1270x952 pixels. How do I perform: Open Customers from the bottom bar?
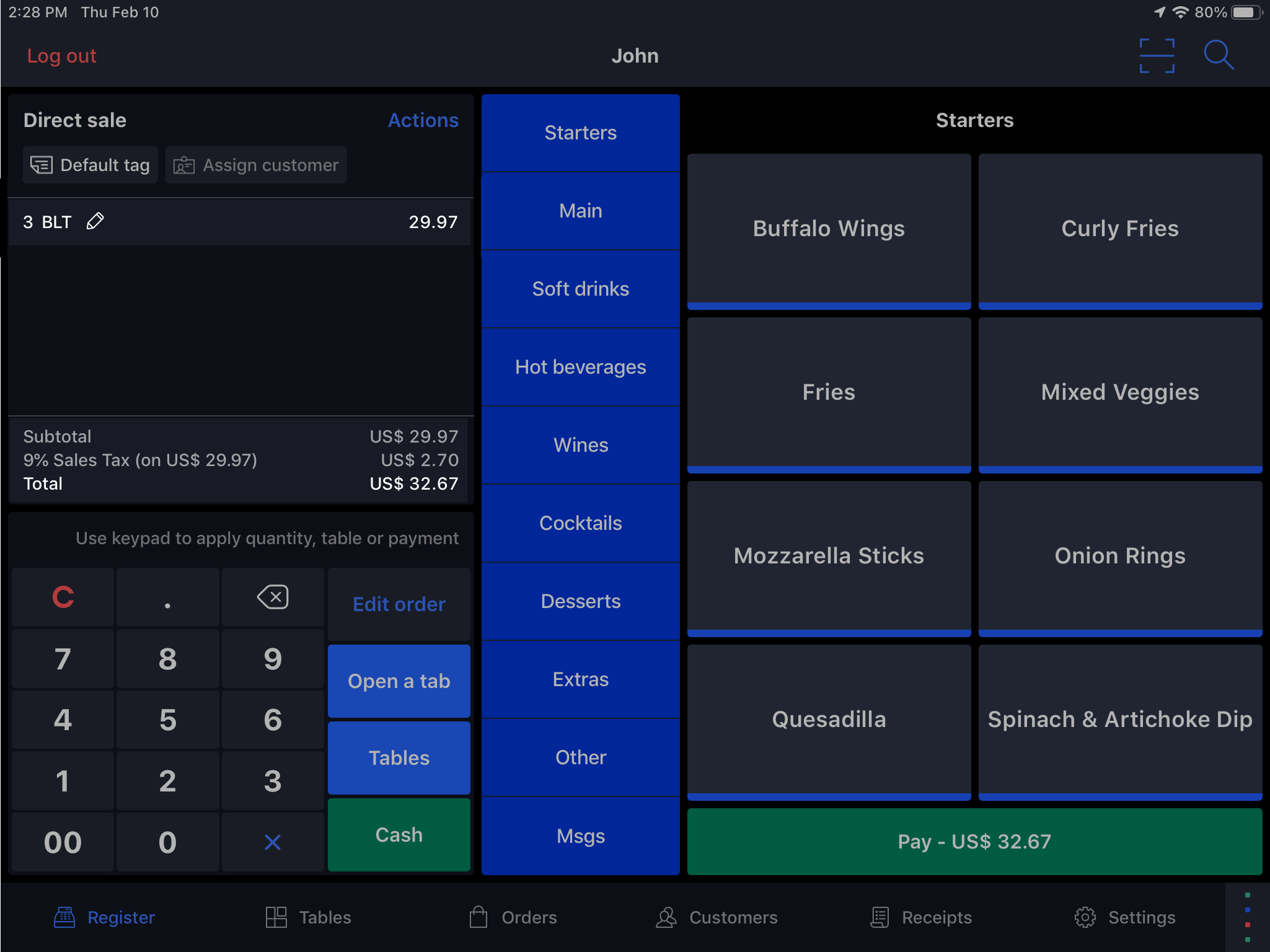coord(717,917)
